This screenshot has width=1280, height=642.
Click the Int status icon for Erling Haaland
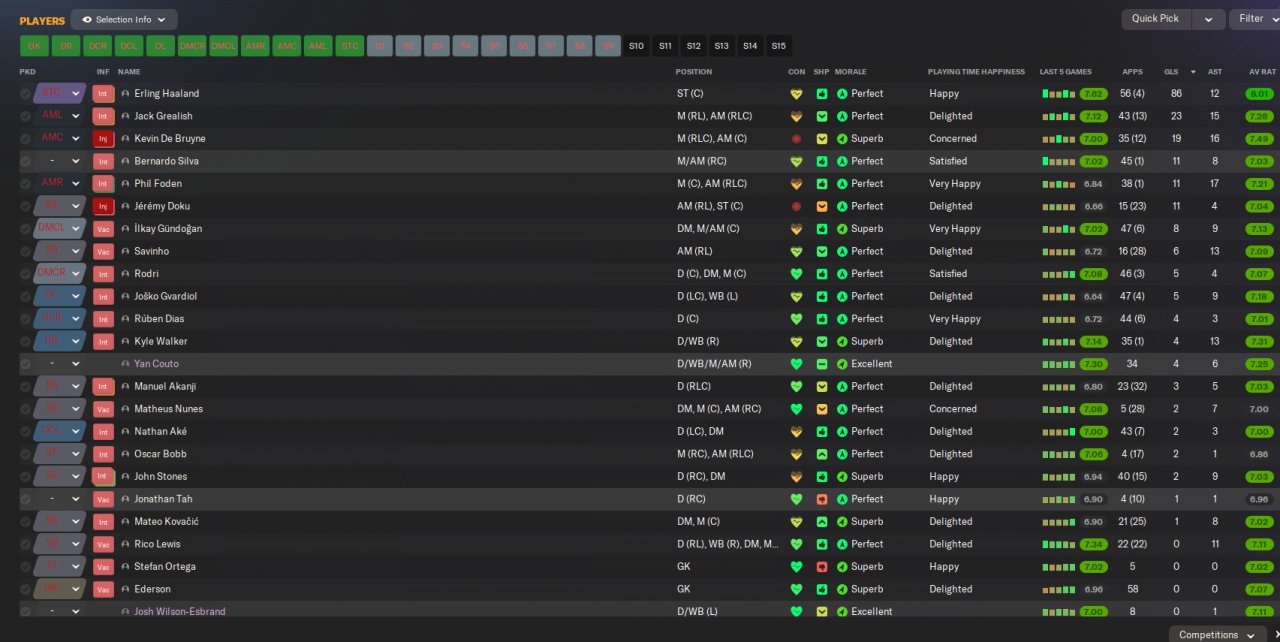click(x=103, y=94)
